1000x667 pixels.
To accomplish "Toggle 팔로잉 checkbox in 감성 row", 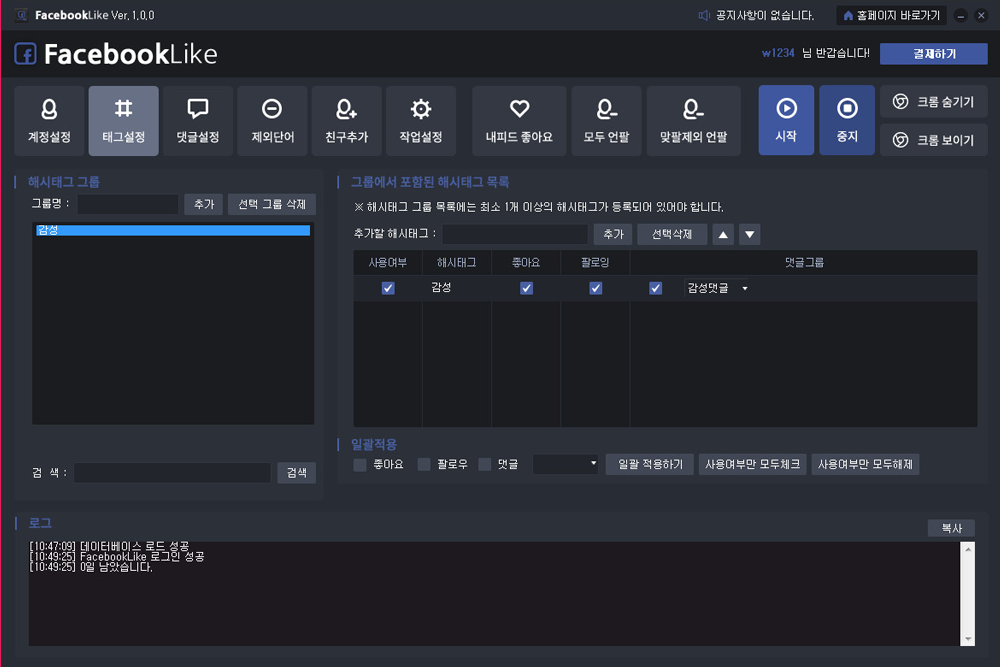I will coord(596,288).
